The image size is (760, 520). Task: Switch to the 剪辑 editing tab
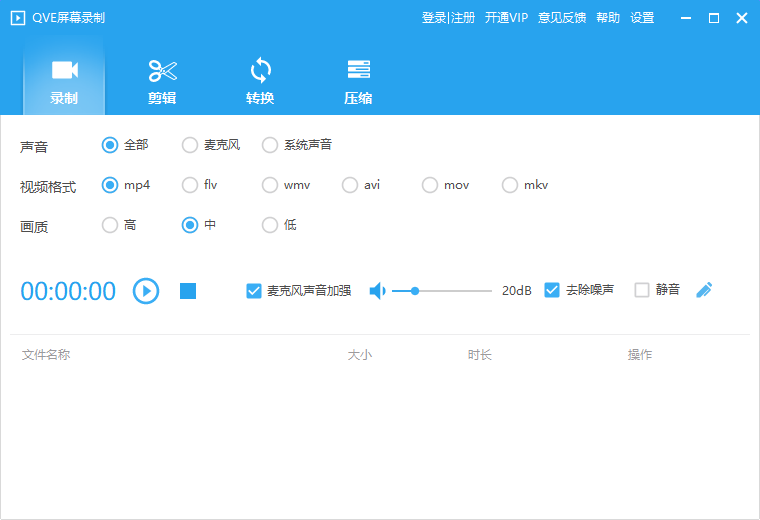tap(162, 81)
